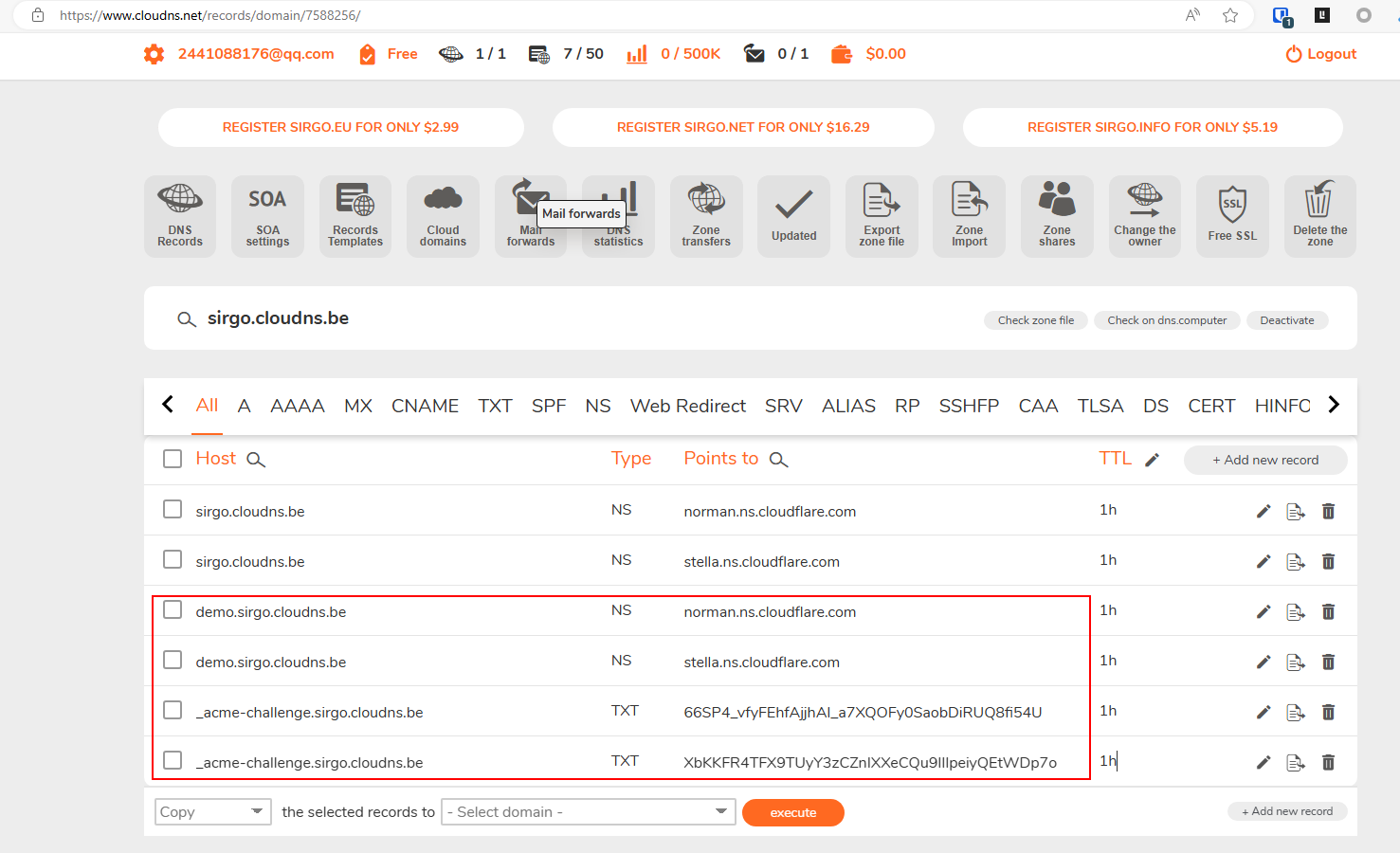
Task: Edit TTL using pencil icon in header
Action: (1152, 460)
